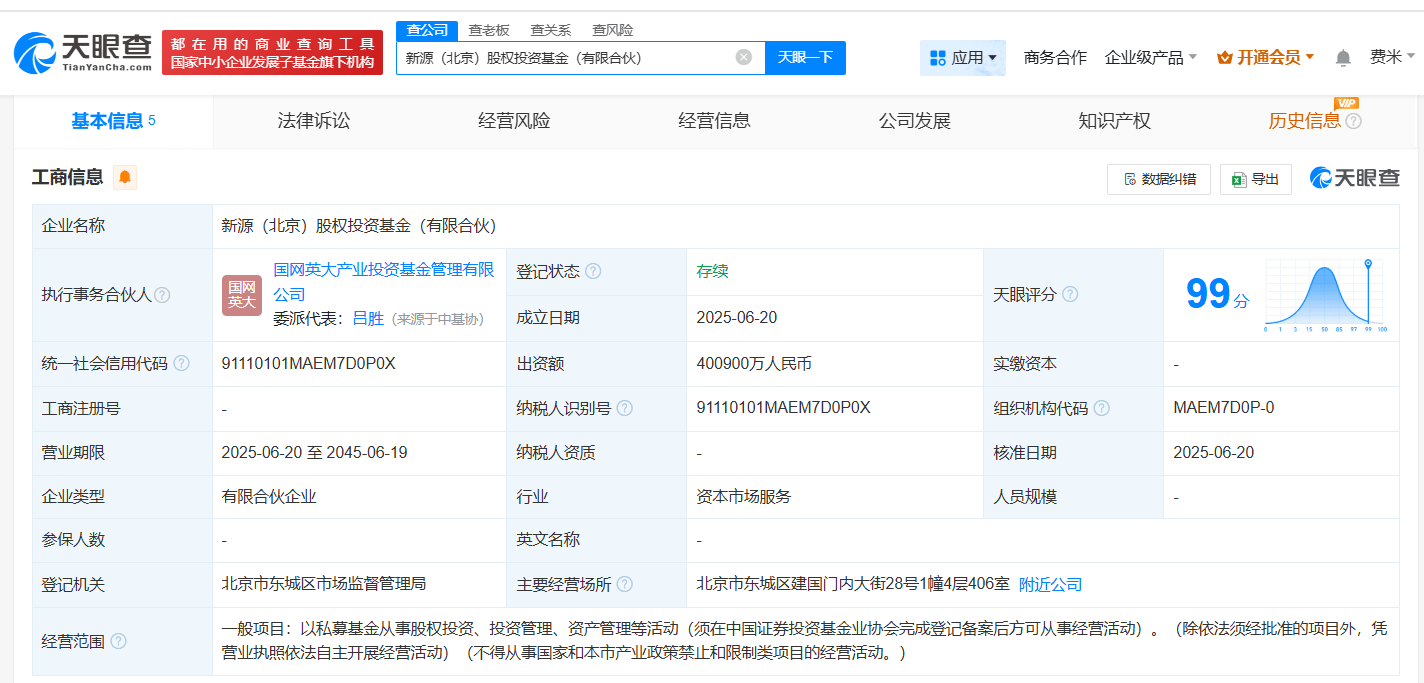Click help icon next to 天眼评分
The width and height of the screenshot is (1424, 683).
(1070, 294)
